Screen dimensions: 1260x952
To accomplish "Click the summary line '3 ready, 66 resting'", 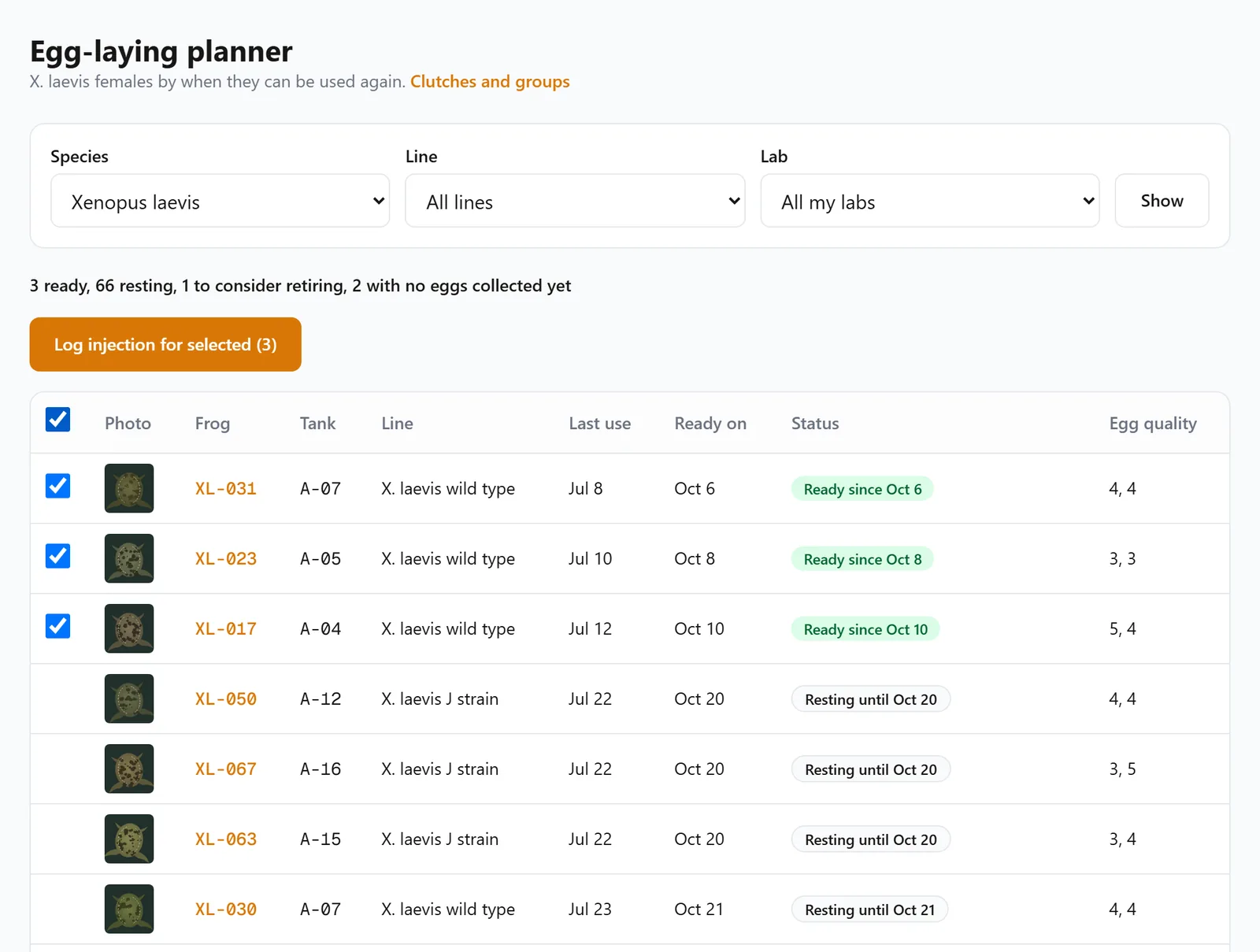I will pos(300,286).
